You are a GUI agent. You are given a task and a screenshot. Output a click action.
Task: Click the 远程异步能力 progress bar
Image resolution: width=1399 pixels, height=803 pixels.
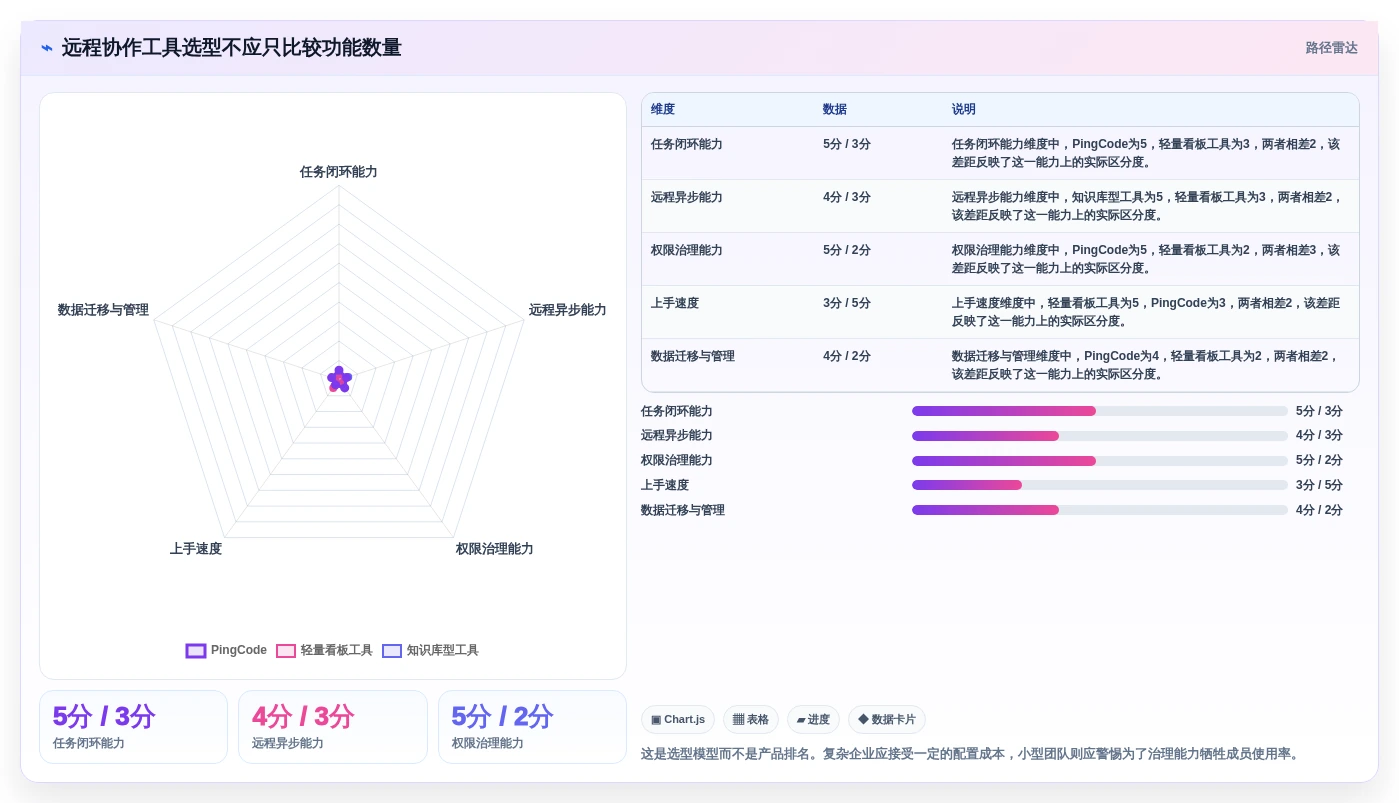[x=1100, y=436]
